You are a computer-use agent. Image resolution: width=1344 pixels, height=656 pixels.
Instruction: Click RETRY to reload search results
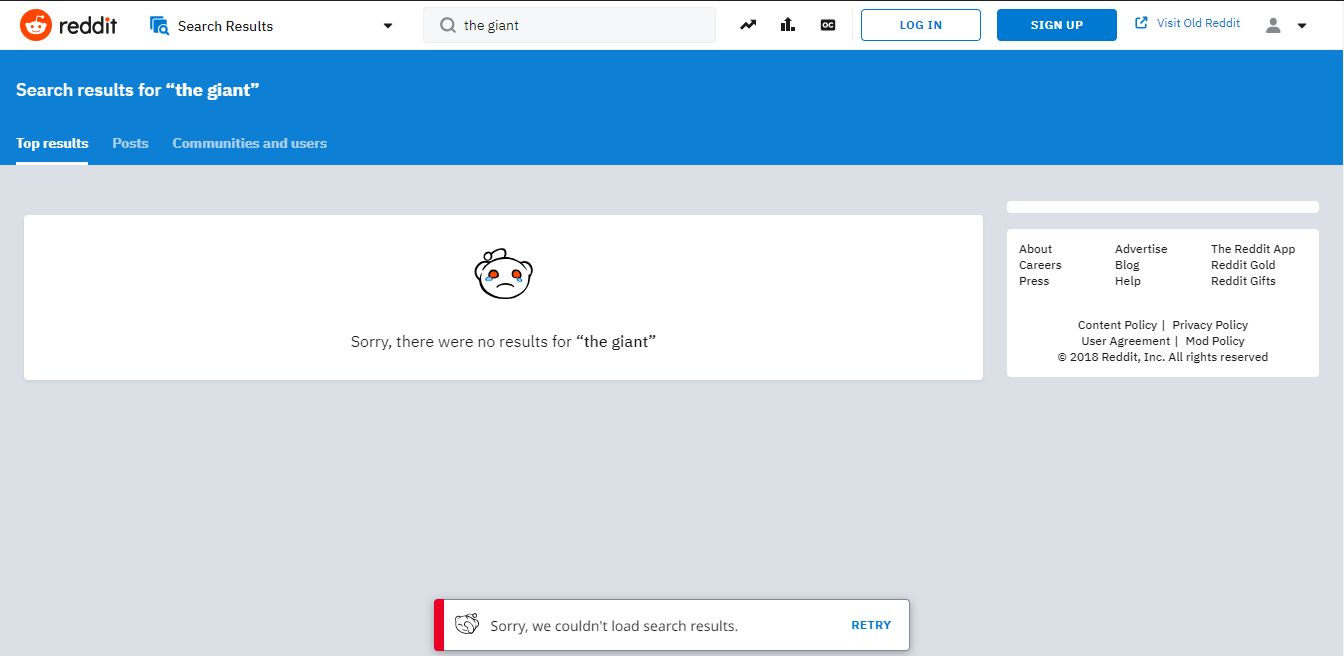(870, 624)
